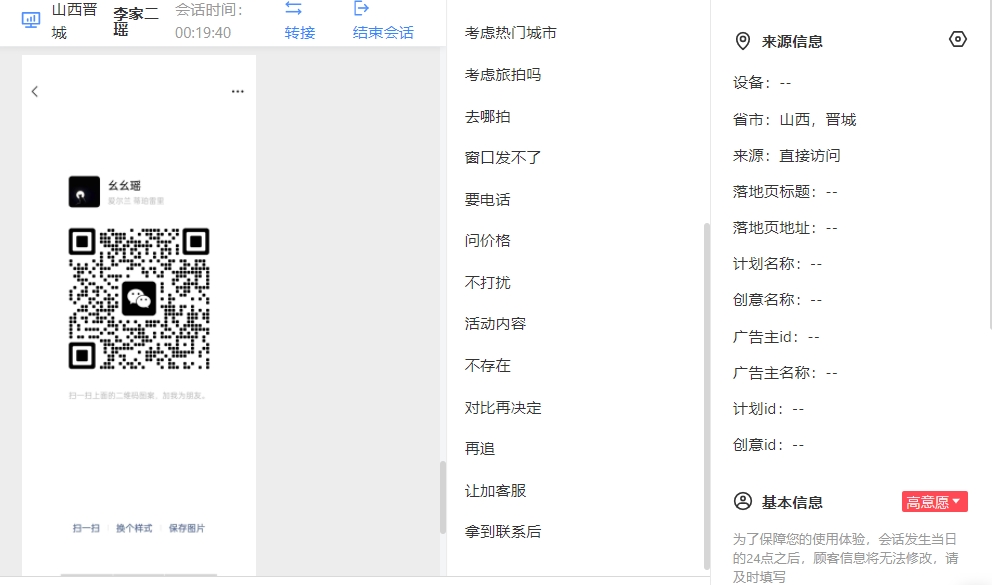
Task: Click 扫一扫 under the QR code
Action: [x=86, y=528]
